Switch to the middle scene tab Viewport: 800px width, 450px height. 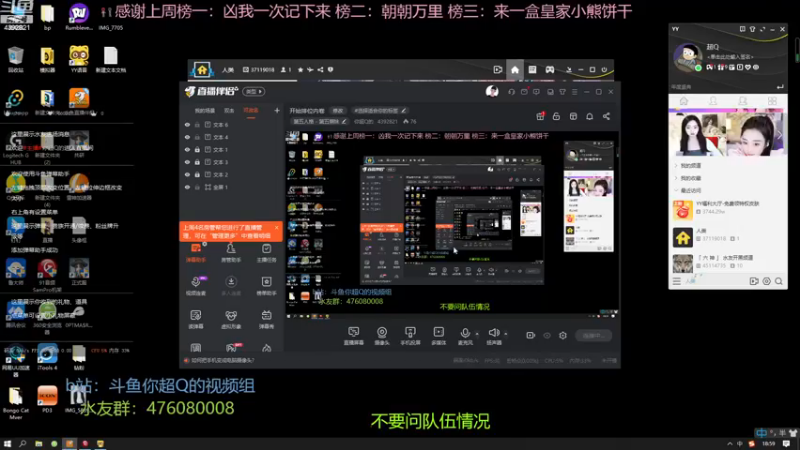click(229, 110)
